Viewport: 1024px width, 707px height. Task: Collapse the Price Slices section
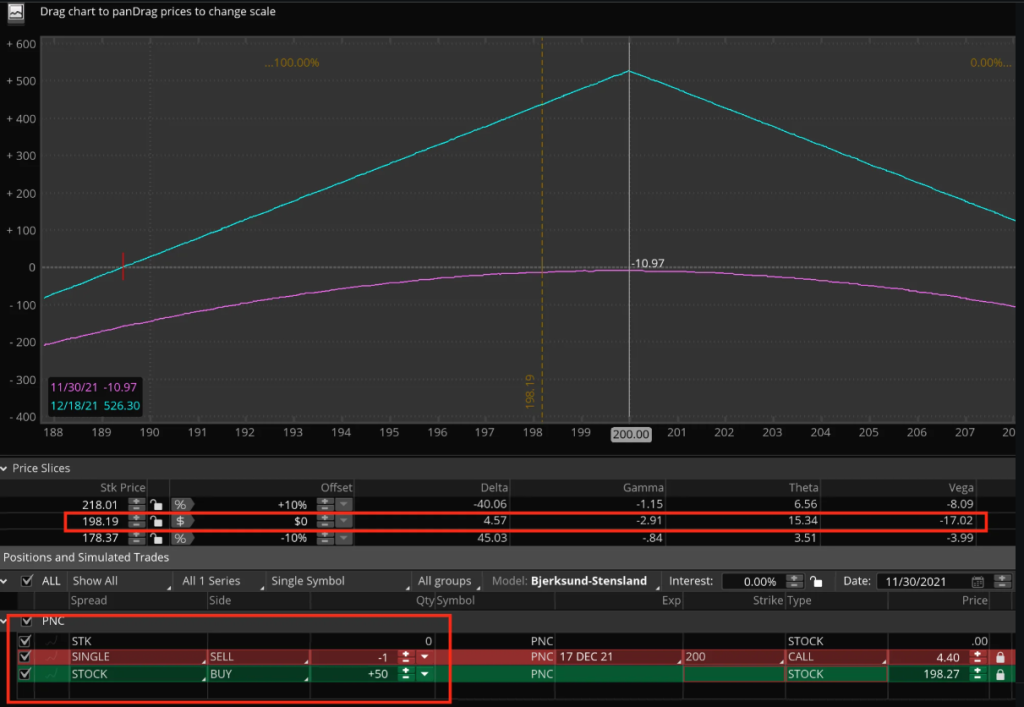(4, 468)
